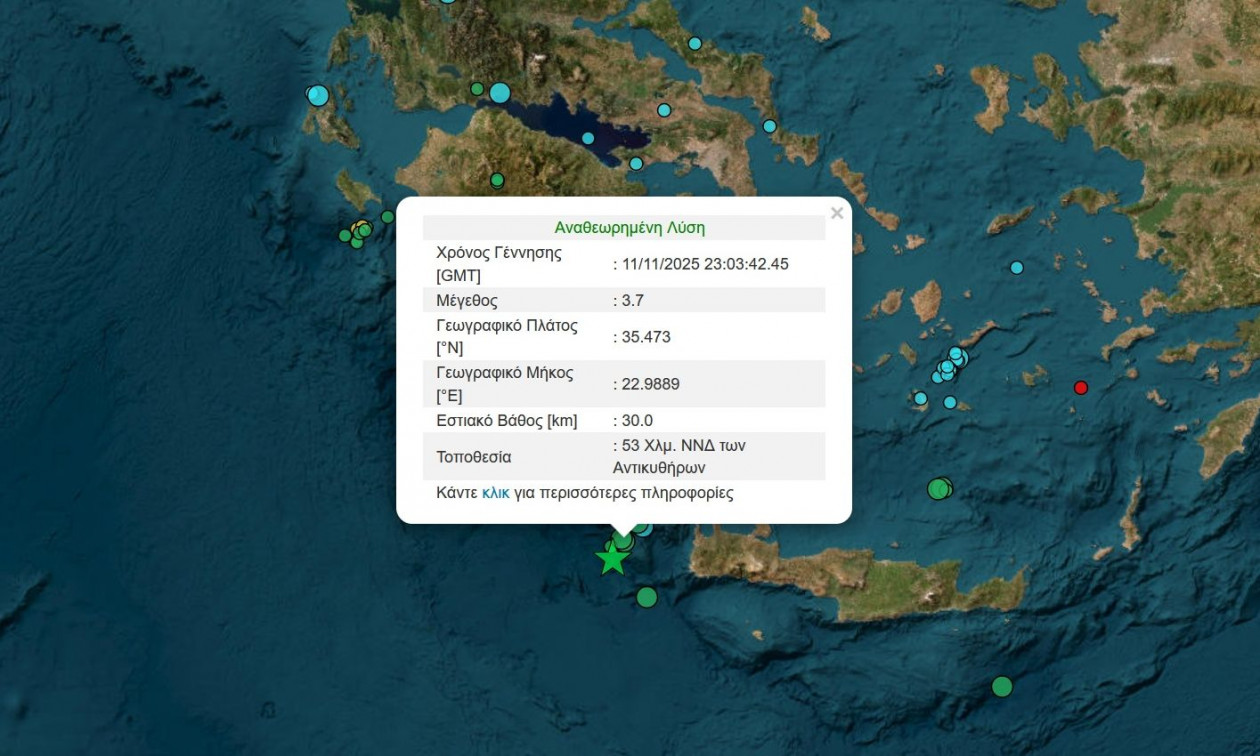Select the magnitude value 3.7 in popup

633,300
